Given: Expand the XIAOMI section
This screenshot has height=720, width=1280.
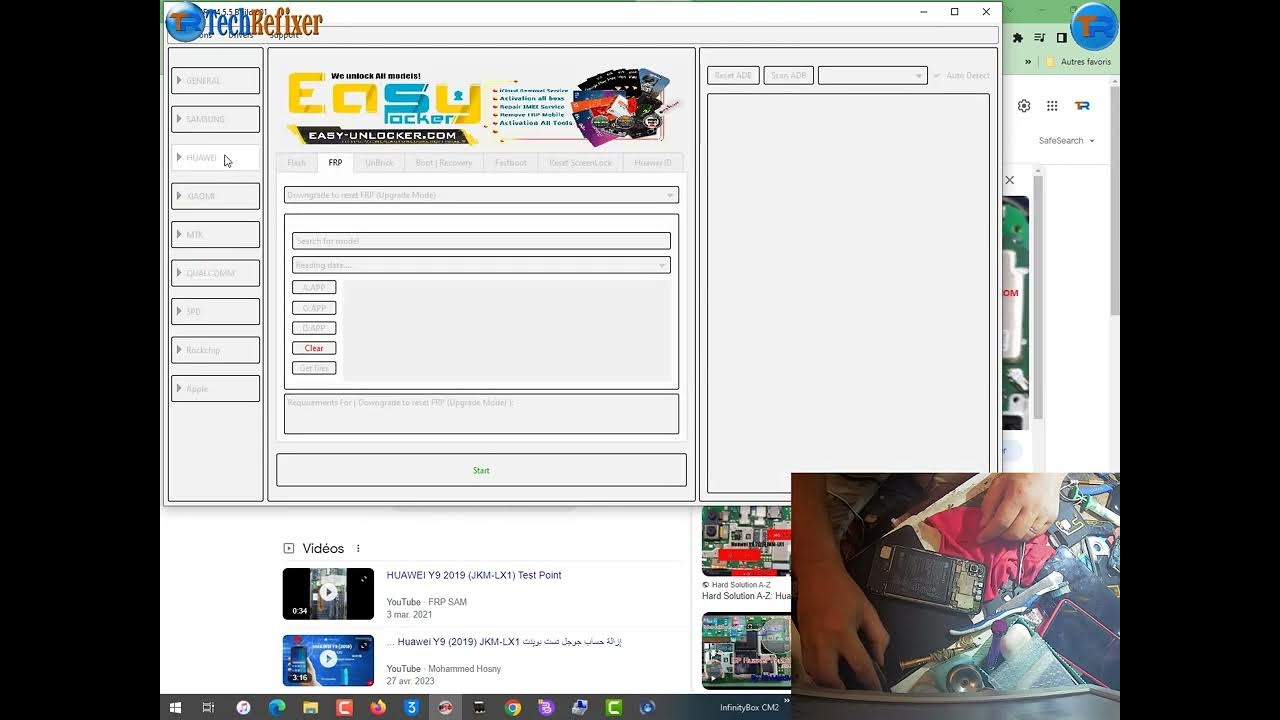Looking at the screenshot, I should 215,196.
